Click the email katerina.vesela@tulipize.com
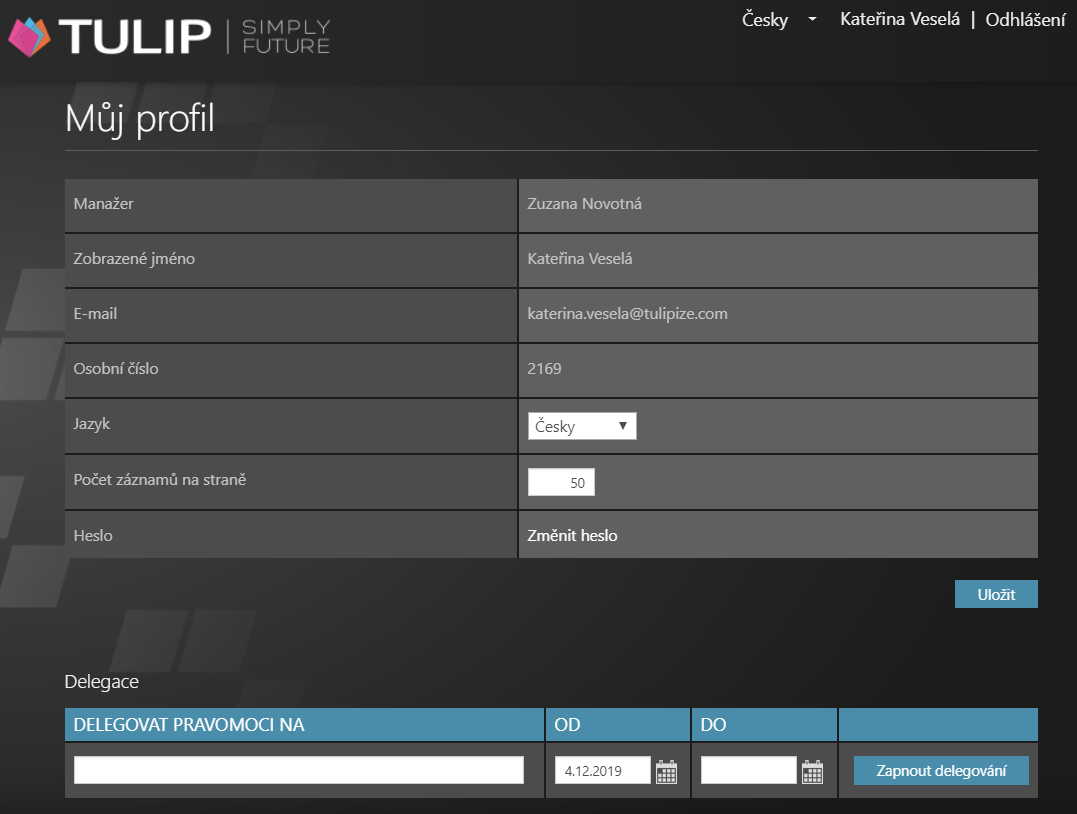This screenshot has width=1077, height=814. click(x=627, y=314)
